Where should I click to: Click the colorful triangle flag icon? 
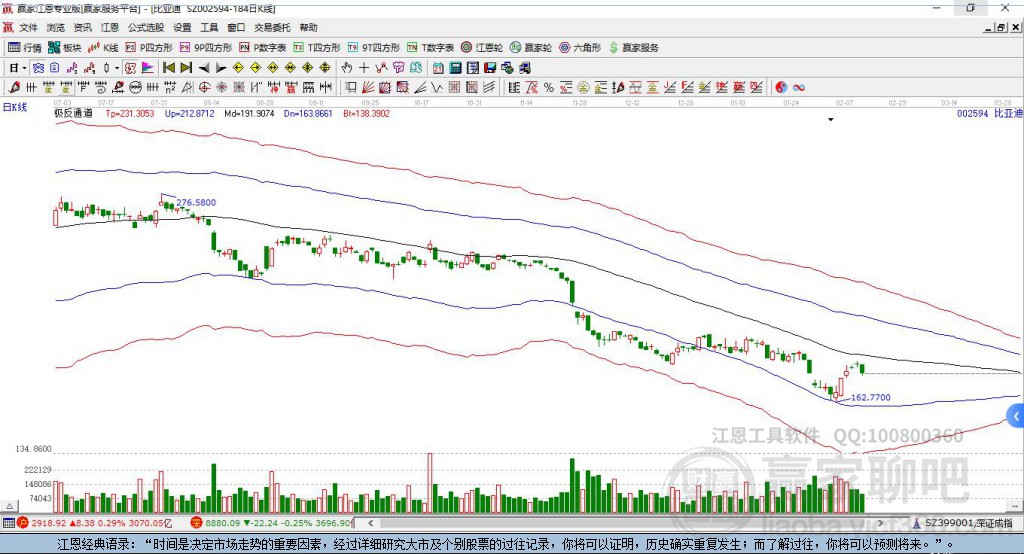tap(148, 68)
